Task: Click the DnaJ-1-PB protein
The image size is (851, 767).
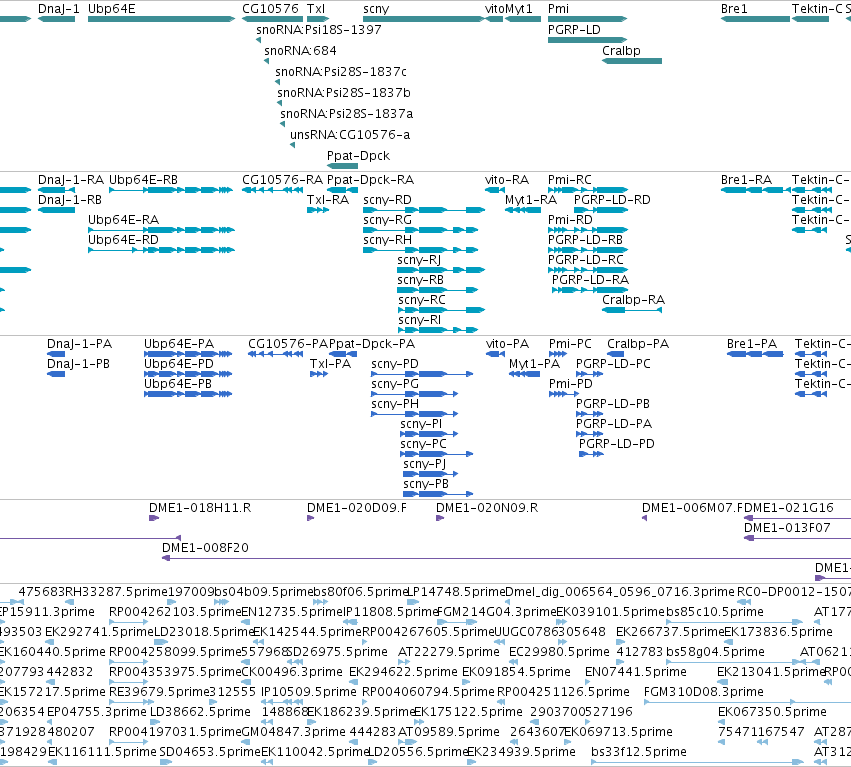Action: tap(56, 375)
